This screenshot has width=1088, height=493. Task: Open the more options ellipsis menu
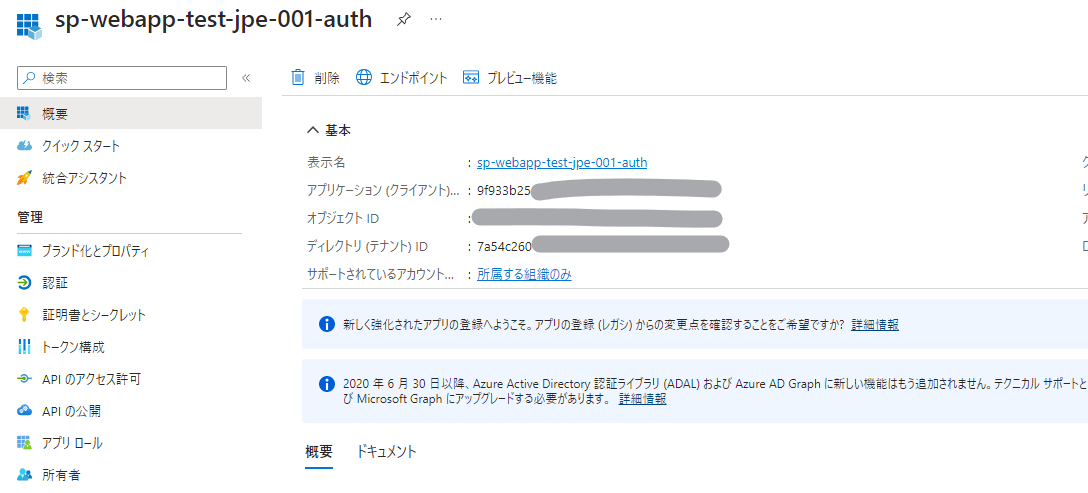pos(436,19)
